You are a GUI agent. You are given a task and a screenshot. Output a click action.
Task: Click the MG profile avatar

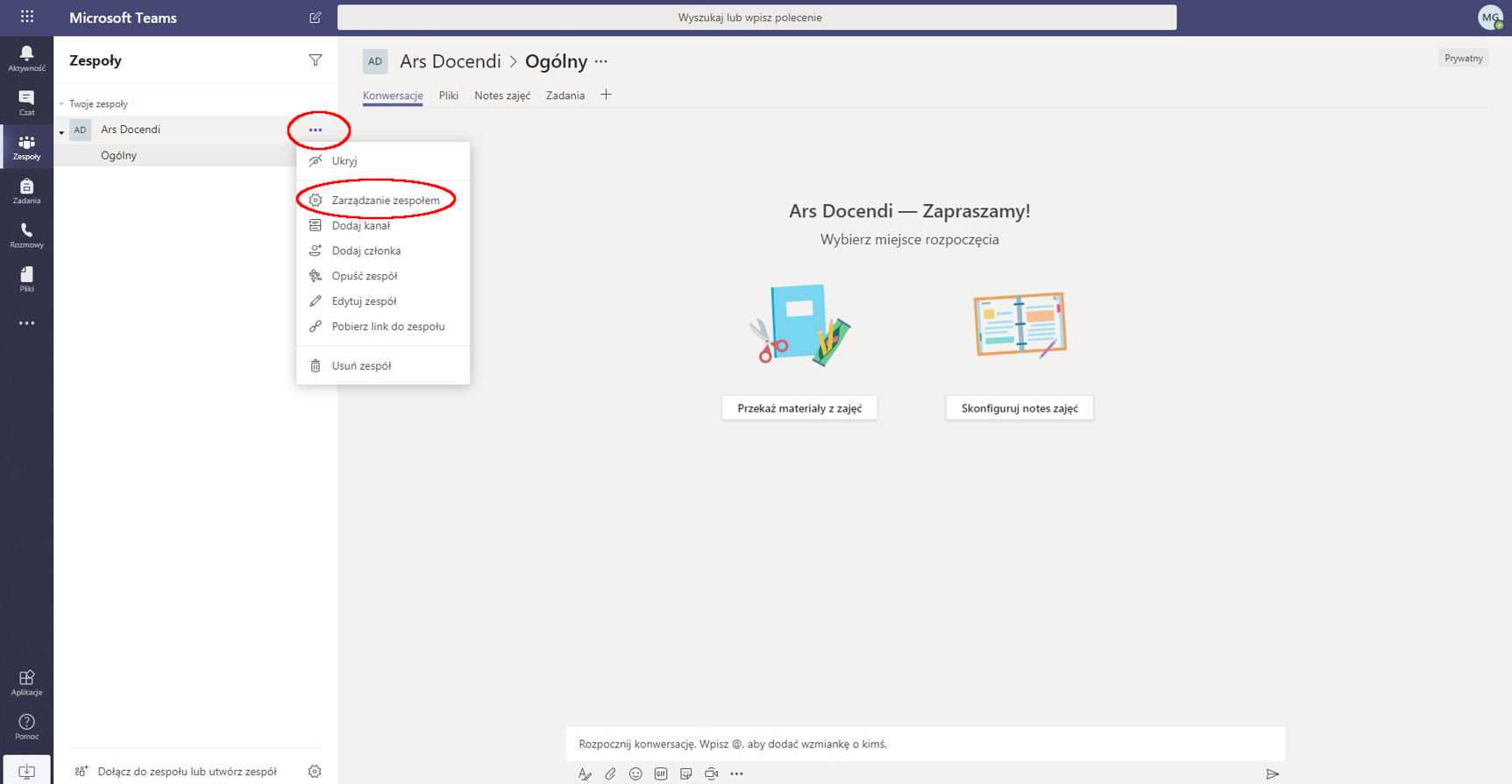coord(1490,18)
